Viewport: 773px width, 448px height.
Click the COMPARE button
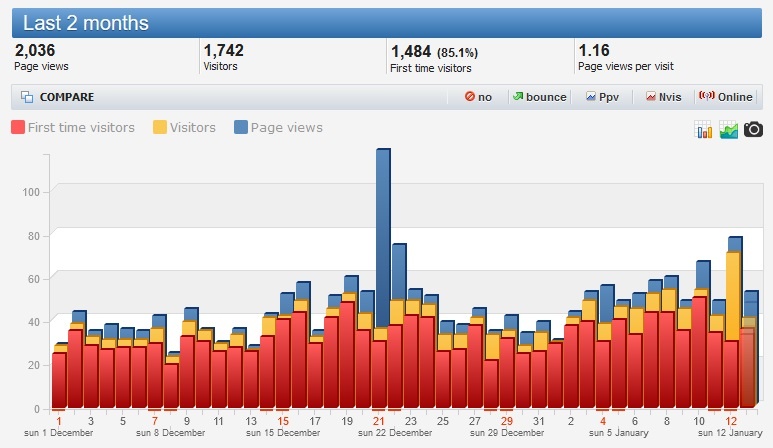tap(58, 97)
